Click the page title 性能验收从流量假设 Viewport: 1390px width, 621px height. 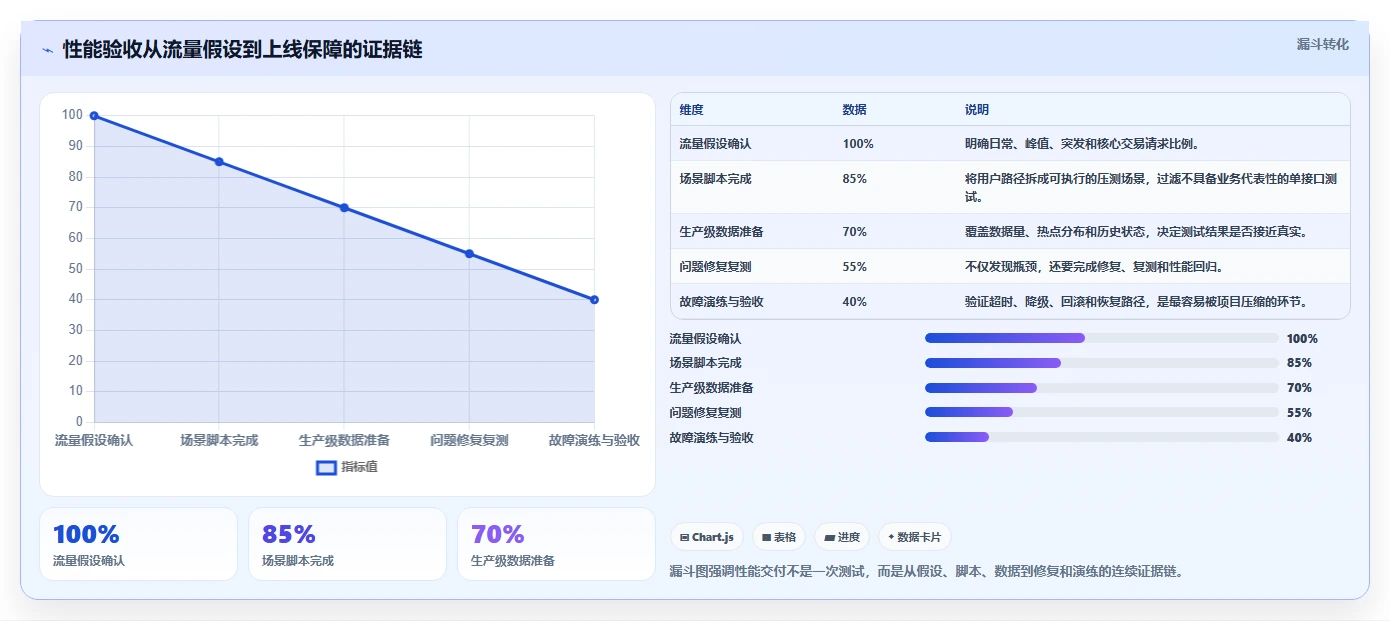pos(242,49)
